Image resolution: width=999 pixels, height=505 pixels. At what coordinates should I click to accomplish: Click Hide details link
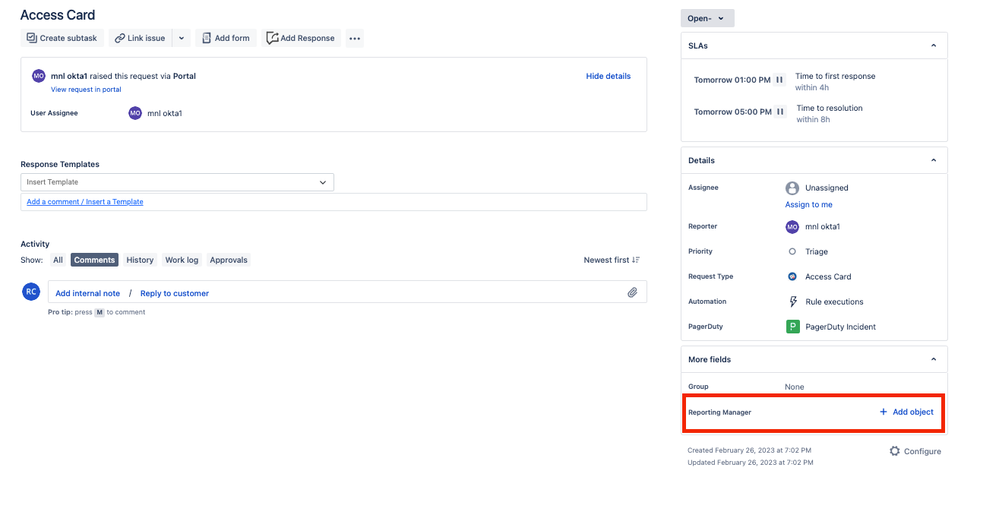pyautogui.click(x=608, y=76)
